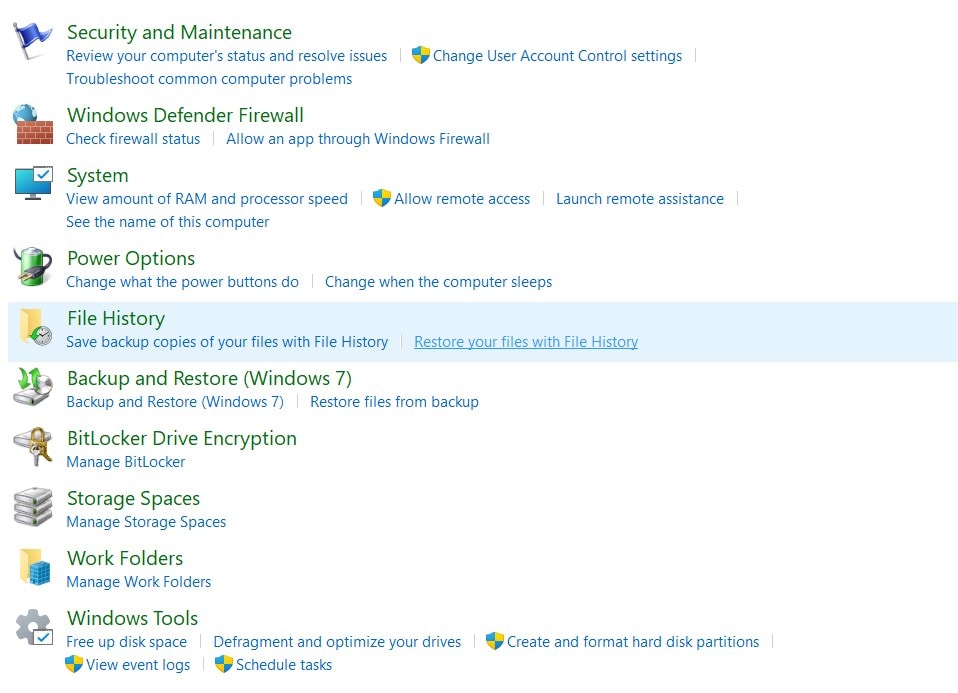Screen dimensions: 958x693
Task: Open the Schedule tasks link
Action: click(284, 665)
